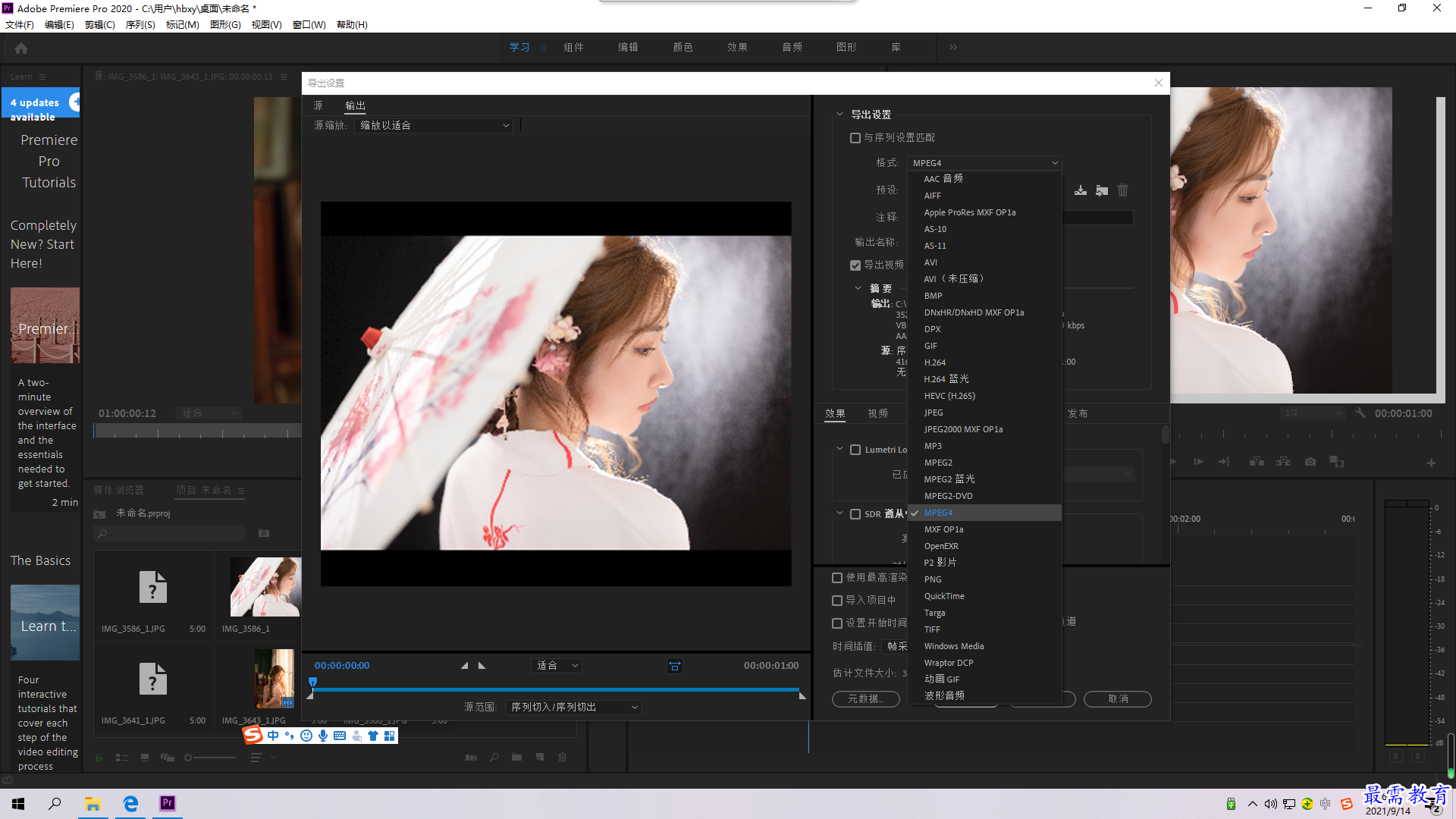This screenshot has width=1456, height=819.
Task: Open the MPEG4 format dropdown
Action: pos(984,163)
